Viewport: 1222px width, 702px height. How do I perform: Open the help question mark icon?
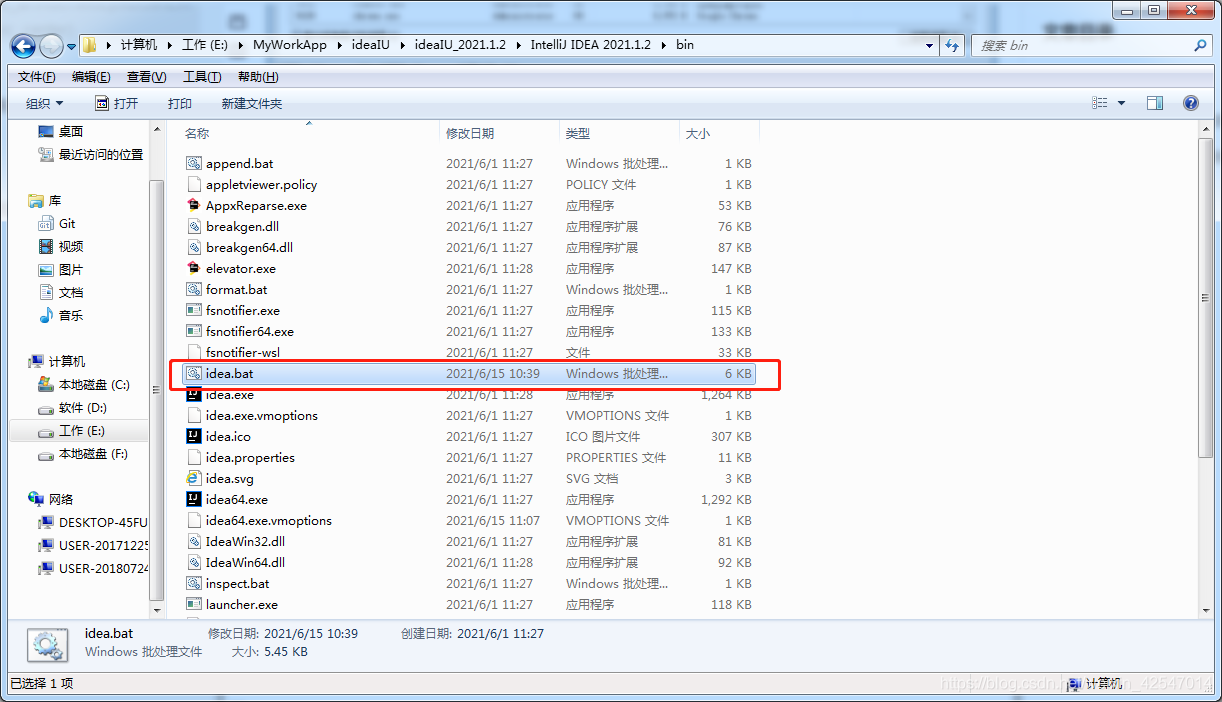pos(1190,103)
